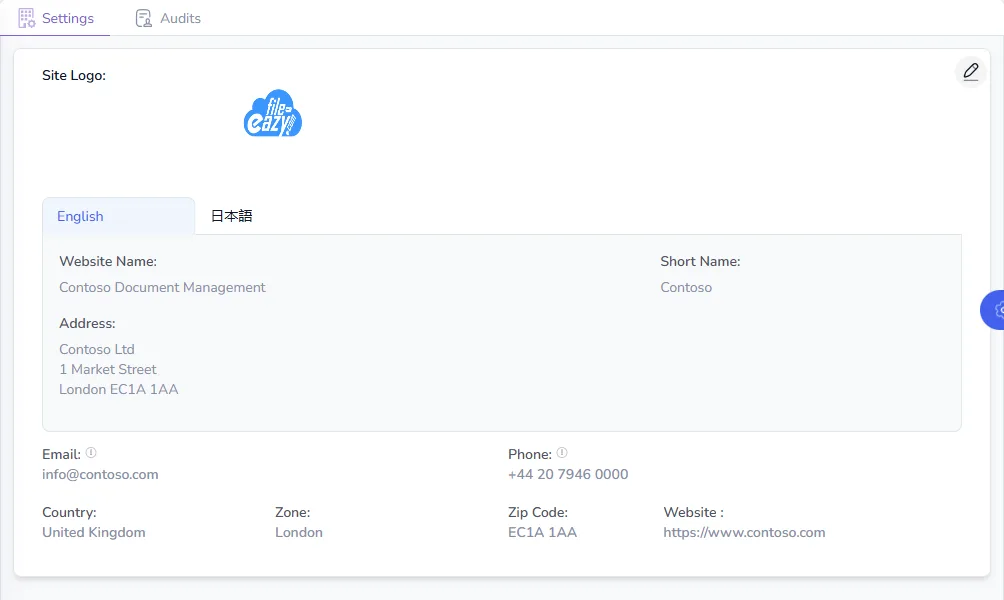
Task: Click the address line Contoso Ltd
Action: point(97,350)
